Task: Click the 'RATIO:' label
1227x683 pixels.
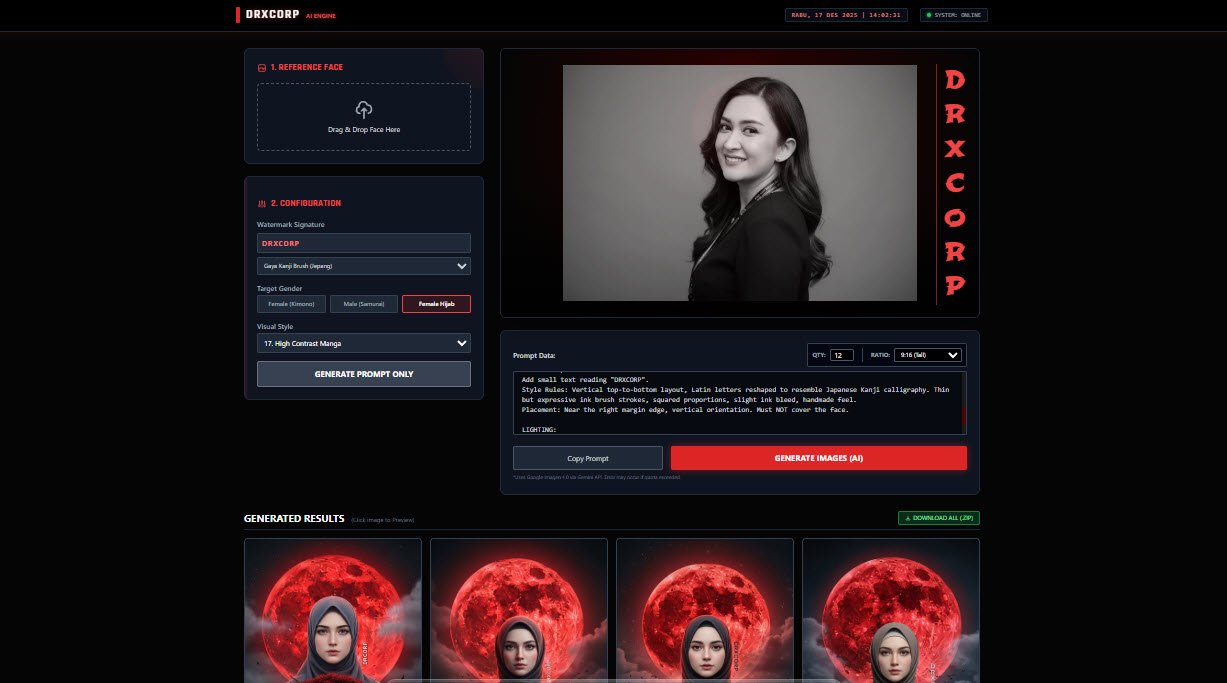Action: point(880,355)
